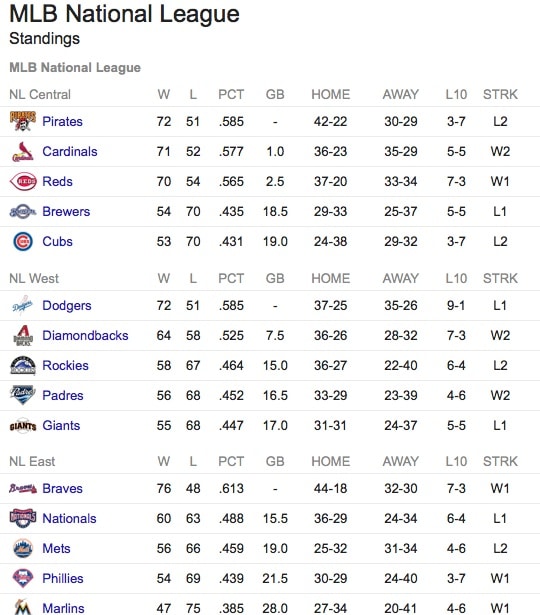Click the Pirates team logo
Image resolution: width=540 pixels, height=615 pixels.
23,121
